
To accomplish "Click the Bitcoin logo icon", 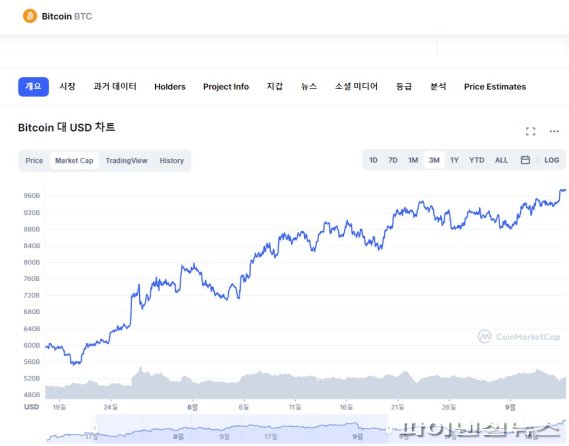I will point(30,16).
